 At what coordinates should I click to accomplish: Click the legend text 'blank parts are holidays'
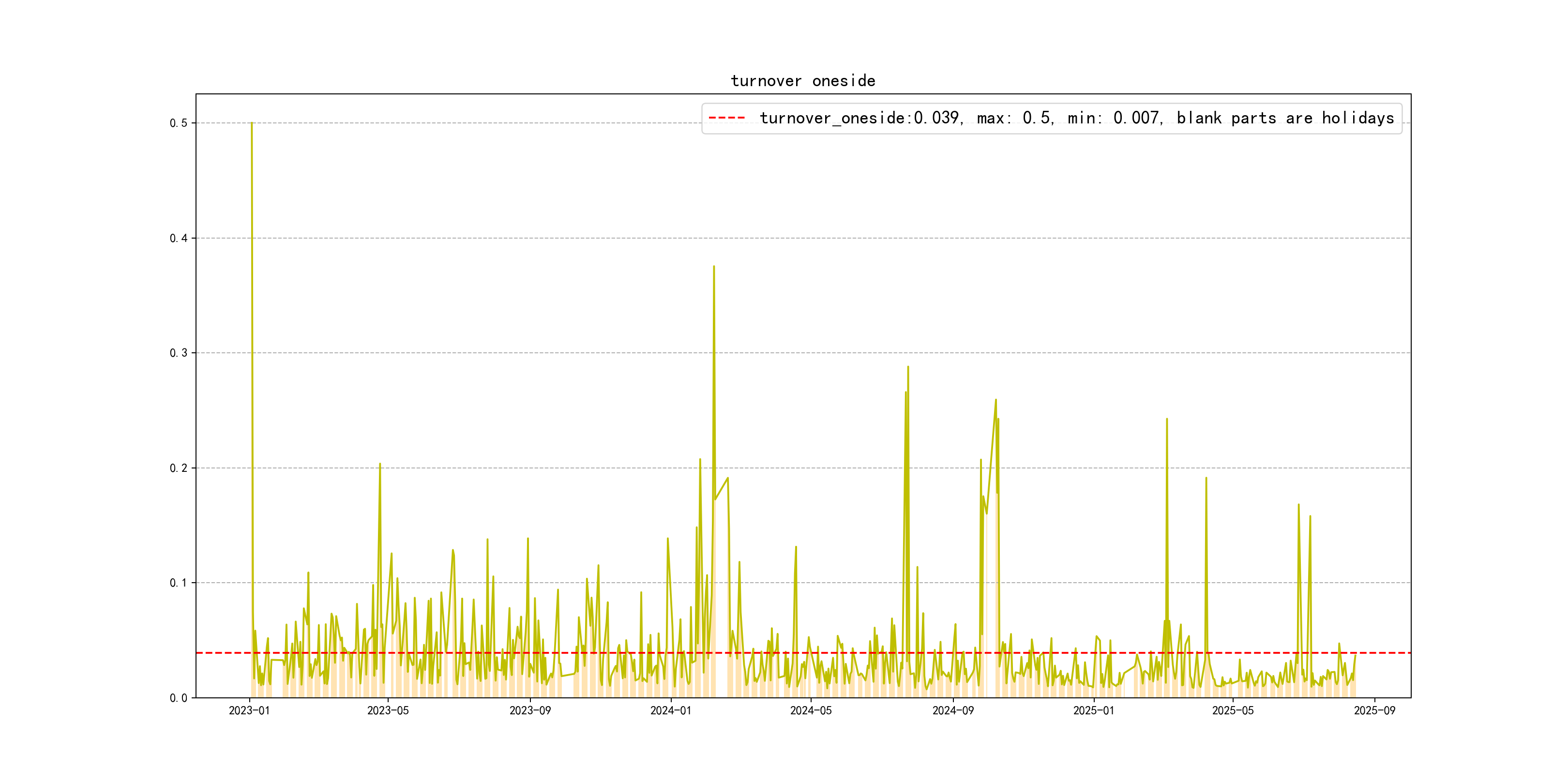pos(1285,118)
